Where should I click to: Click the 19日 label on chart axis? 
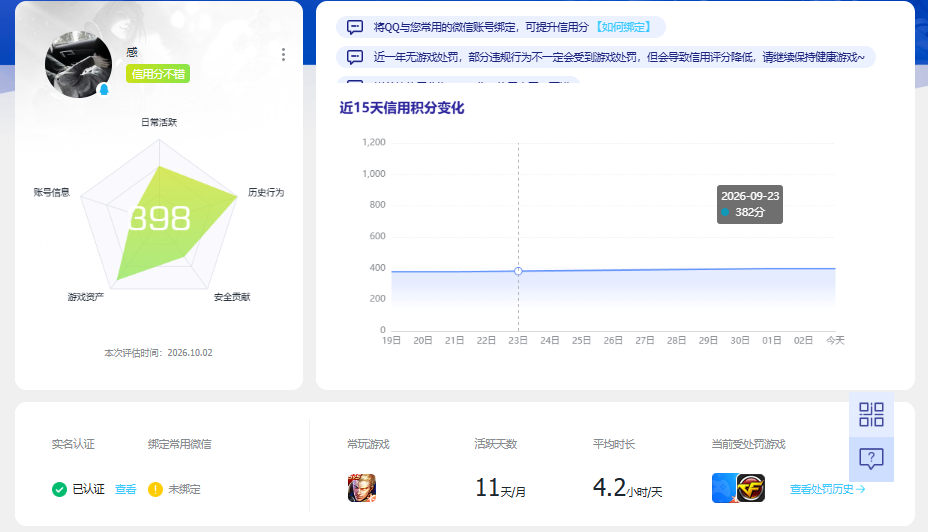pyautogui.click(x=391, y=340)
